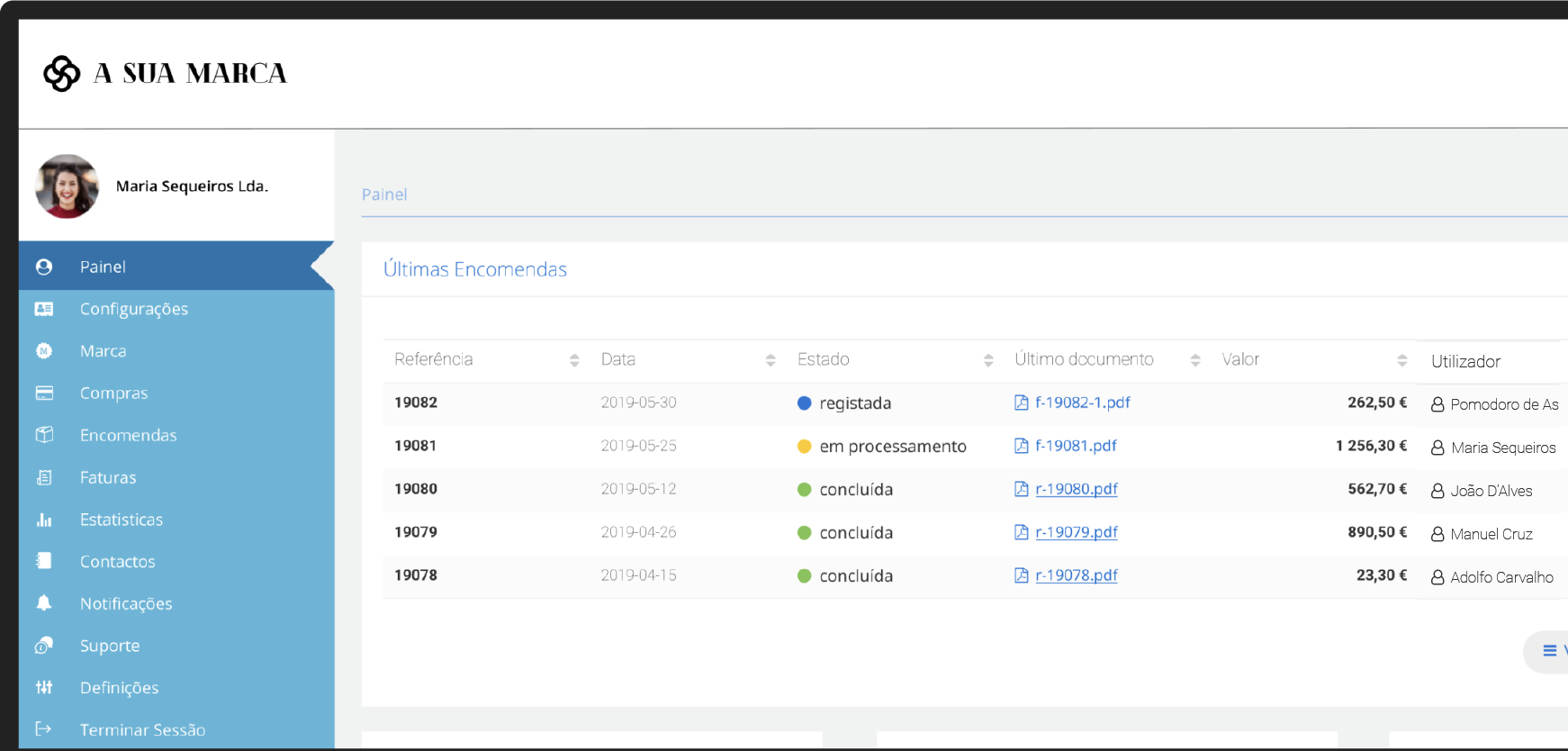Click the Painel breadcrumb link
Viewport: 1568px width, 751px height.
tap(384, 195)
